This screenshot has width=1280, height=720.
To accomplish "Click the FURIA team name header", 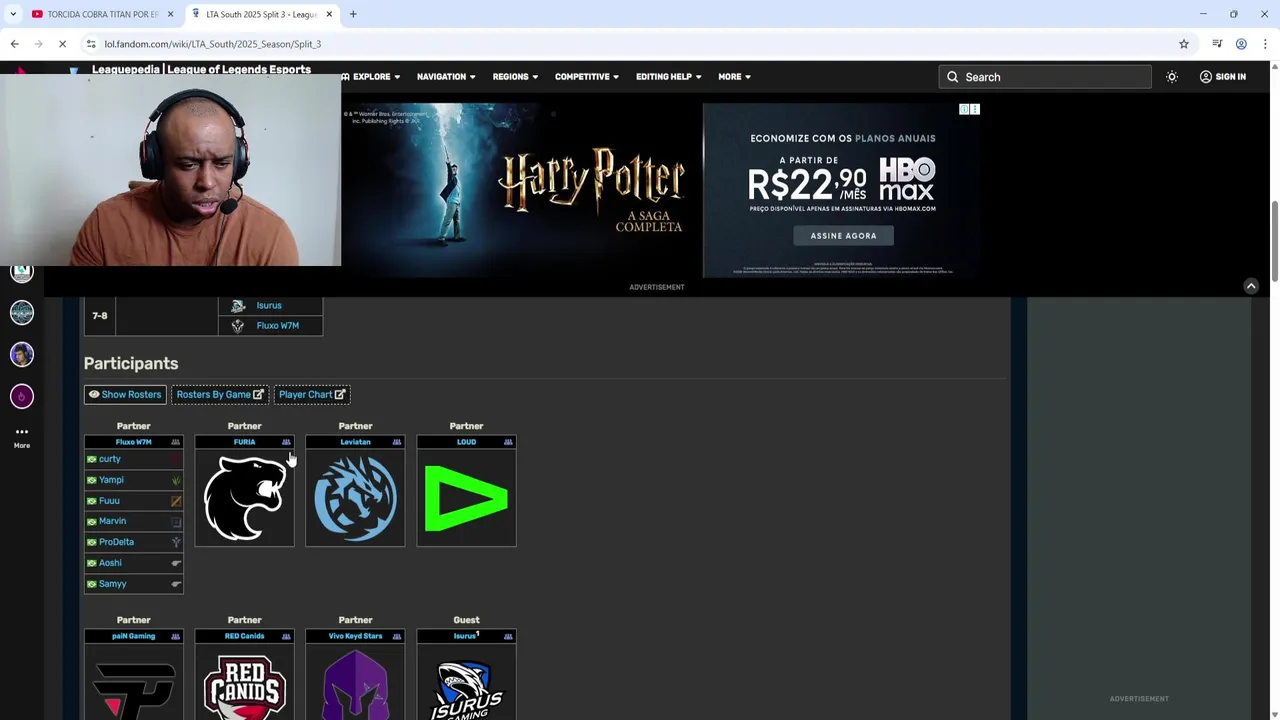I will 244,442.
